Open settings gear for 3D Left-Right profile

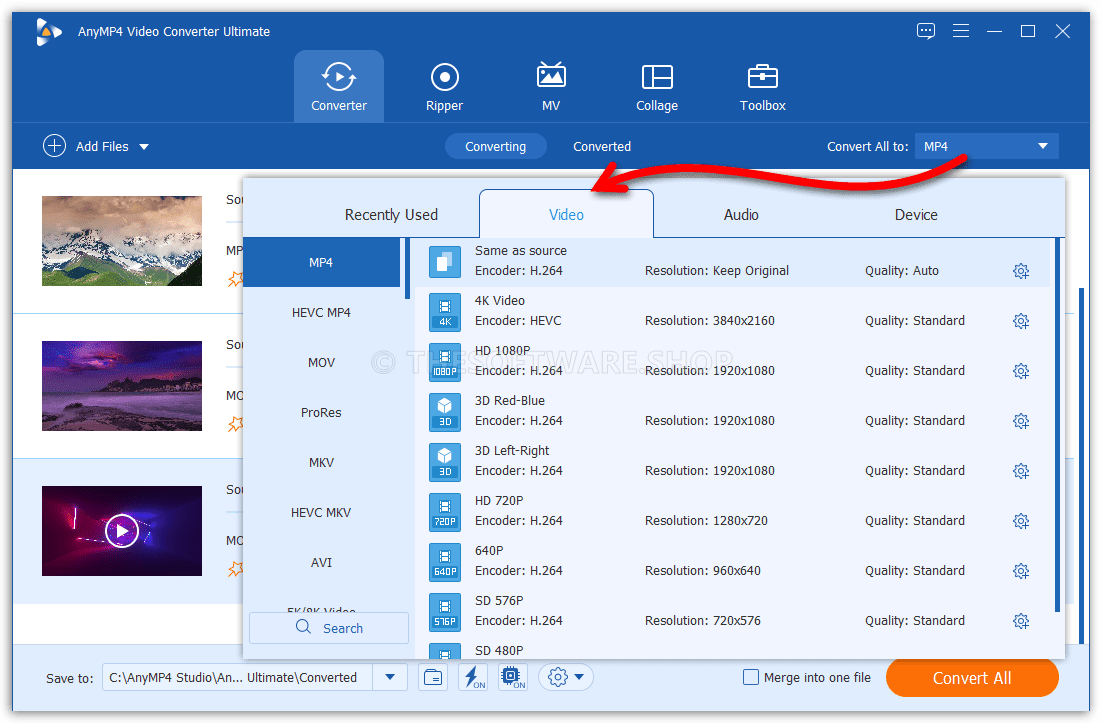(x=1021, y=471)
